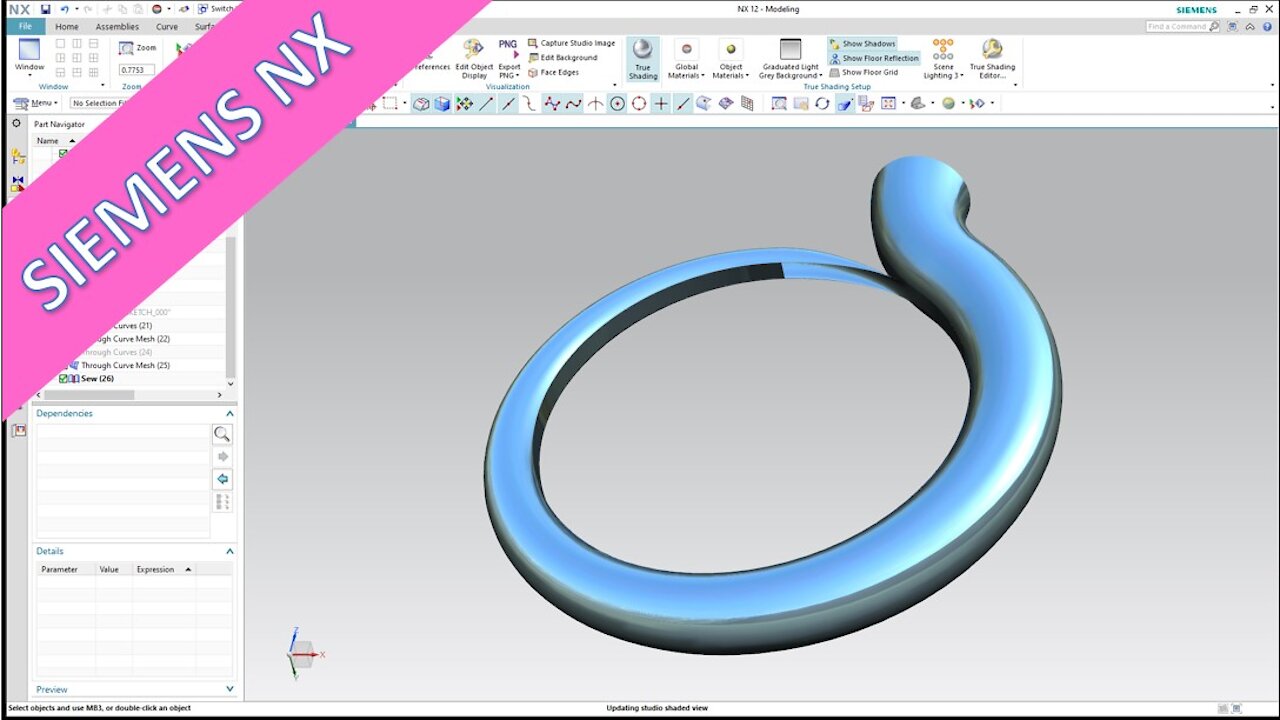Click the Dependencies search magnifier icon

(x=223, y=434)
